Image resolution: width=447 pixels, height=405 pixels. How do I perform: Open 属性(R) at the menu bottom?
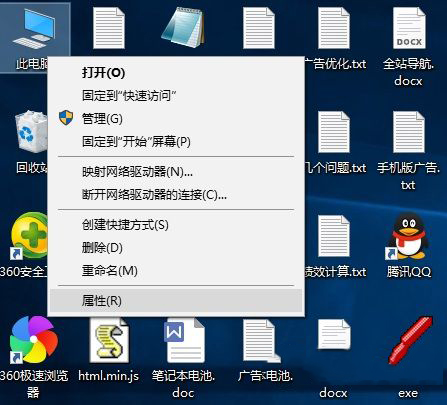click(176, 301)
